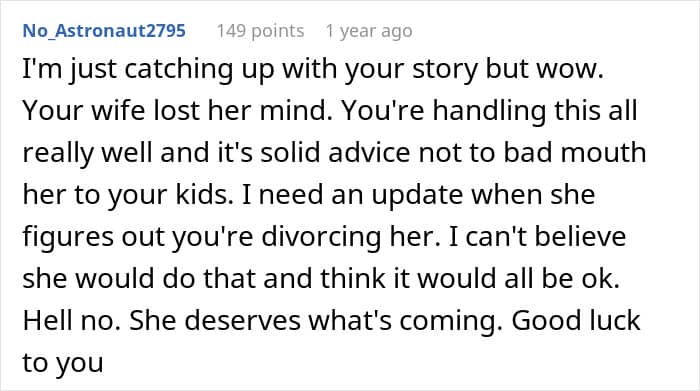Image resolution: width=700 pixels, height=391 pixels.
Task: Click the final words to you
Action: pyautogui.click(x=63, y=363)
